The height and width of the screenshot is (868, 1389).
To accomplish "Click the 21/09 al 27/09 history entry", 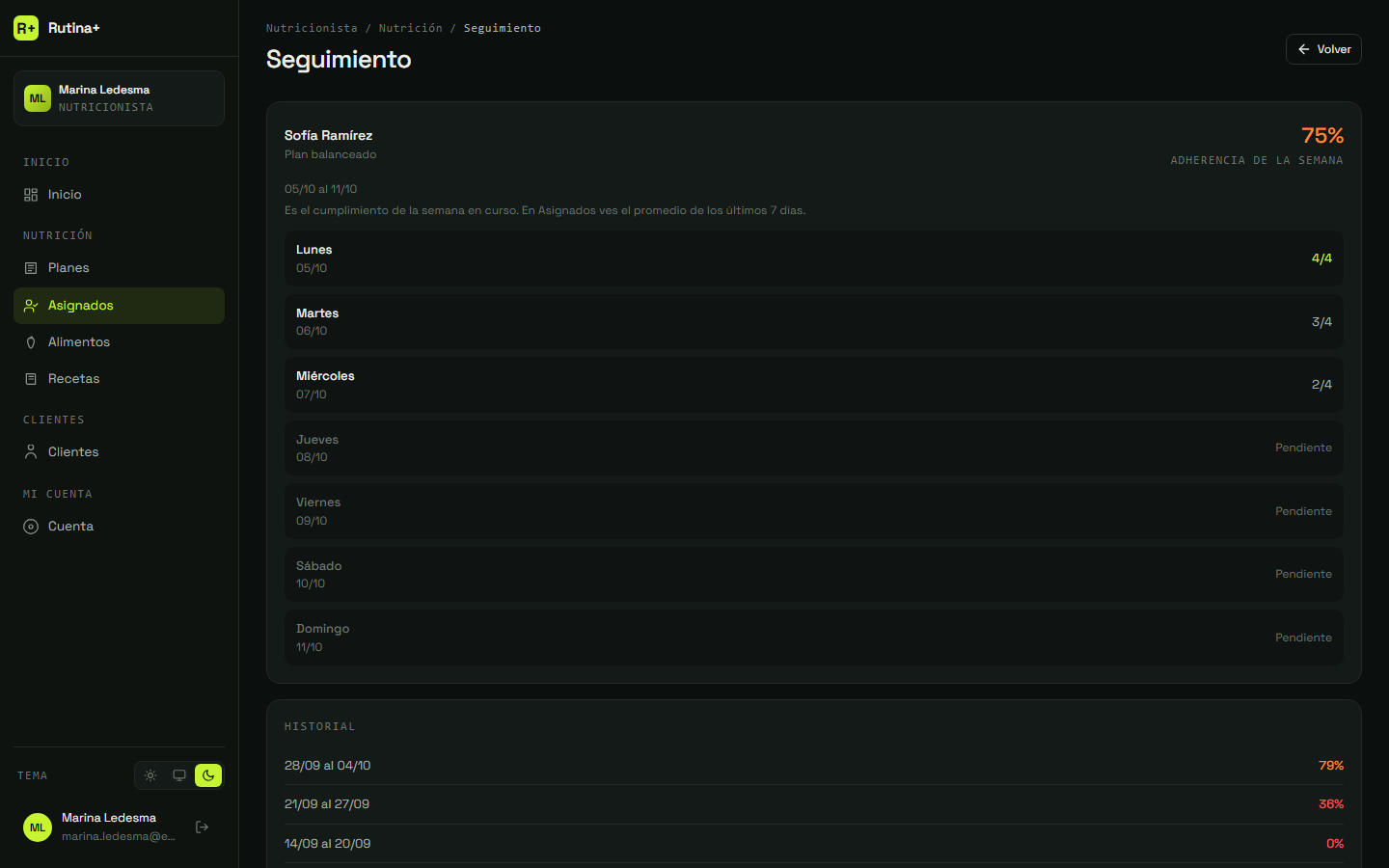I will (x=814, y=804).
